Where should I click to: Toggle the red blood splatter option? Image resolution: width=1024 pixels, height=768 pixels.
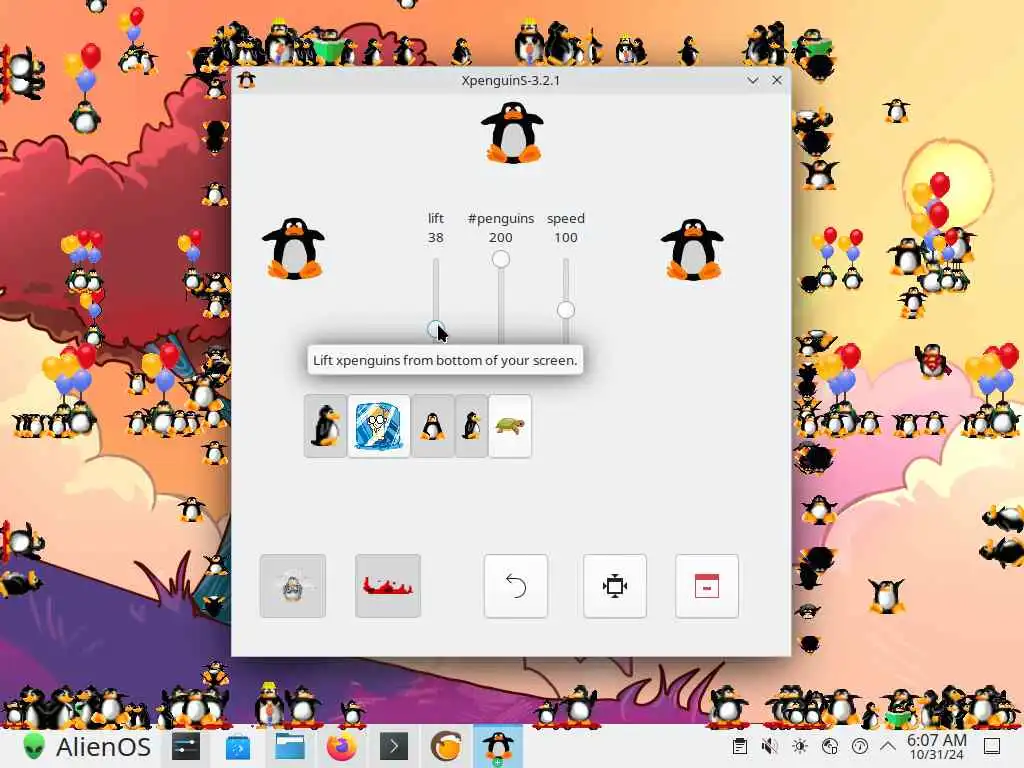coord(388,586)
